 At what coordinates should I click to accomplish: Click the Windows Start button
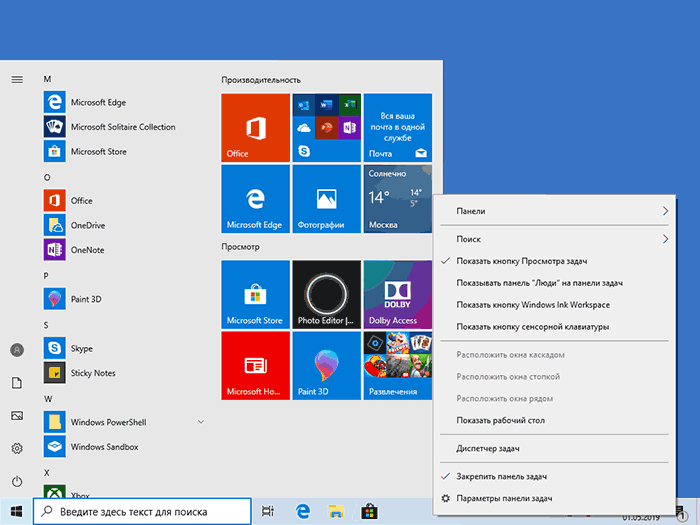point(16,511)
